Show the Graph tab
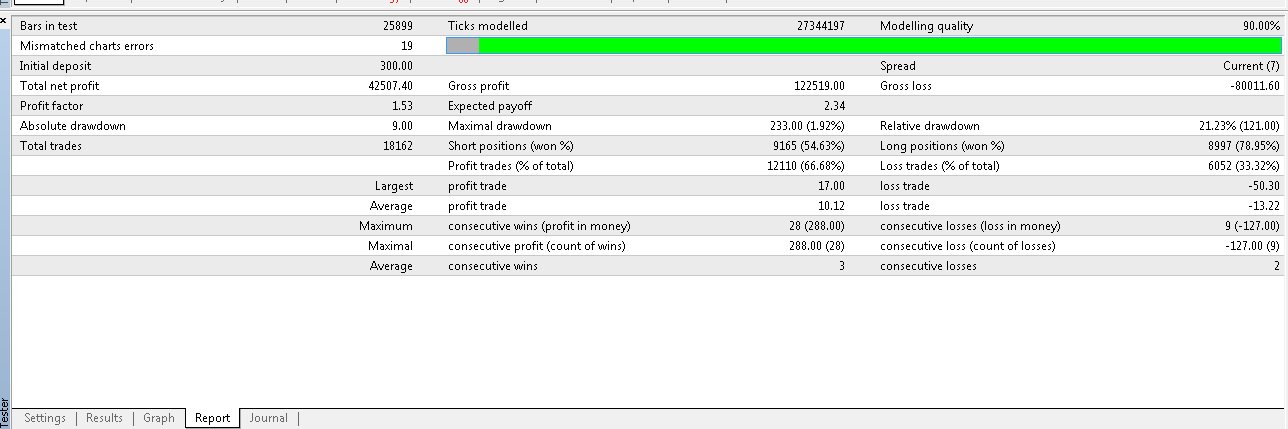 click(x=159, y=418)
